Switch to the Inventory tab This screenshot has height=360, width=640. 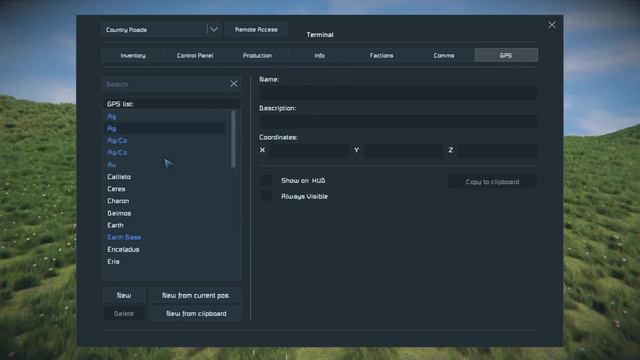click(133, 55)
